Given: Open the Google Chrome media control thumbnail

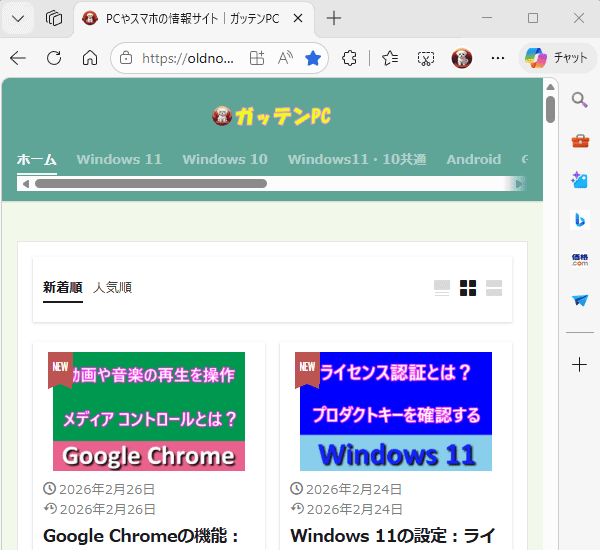Looking at the screenshot, I should pos(149,411).
